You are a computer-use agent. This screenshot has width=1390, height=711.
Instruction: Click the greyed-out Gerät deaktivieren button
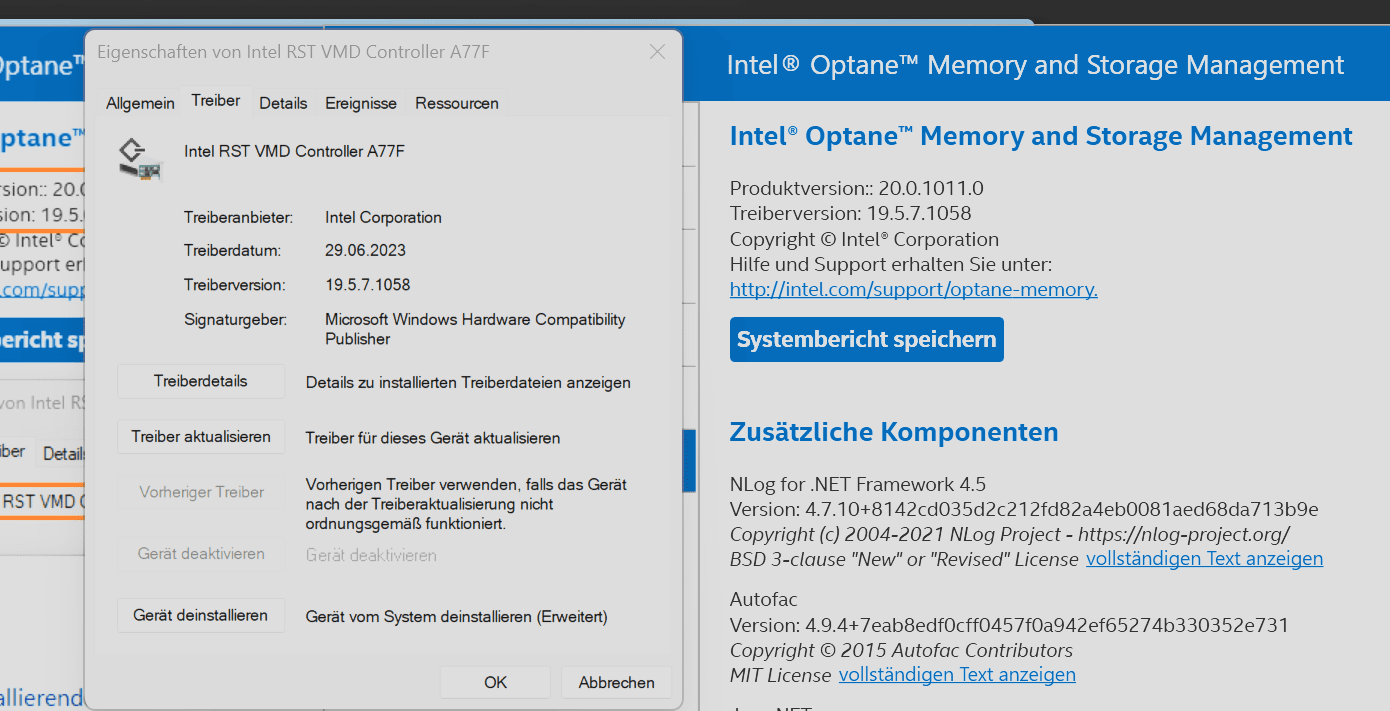(201, 554)
